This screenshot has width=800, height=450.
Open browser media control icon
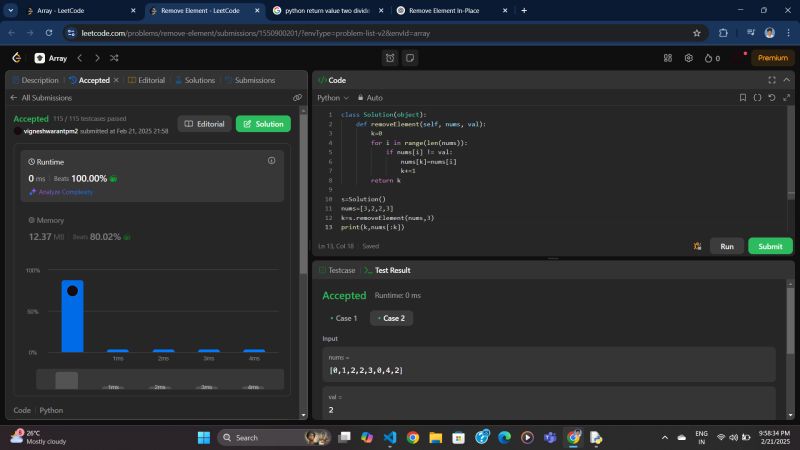point(751,33)
